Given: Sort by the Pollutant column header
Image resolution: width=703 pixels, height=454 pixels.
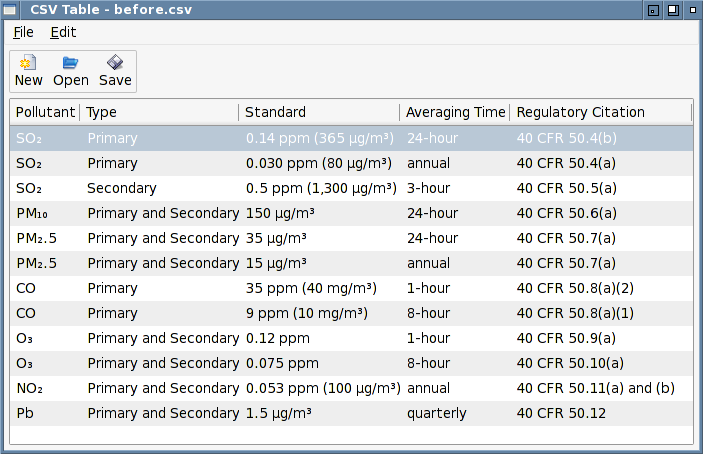Looking at the screenshot, I should point(45,112).
